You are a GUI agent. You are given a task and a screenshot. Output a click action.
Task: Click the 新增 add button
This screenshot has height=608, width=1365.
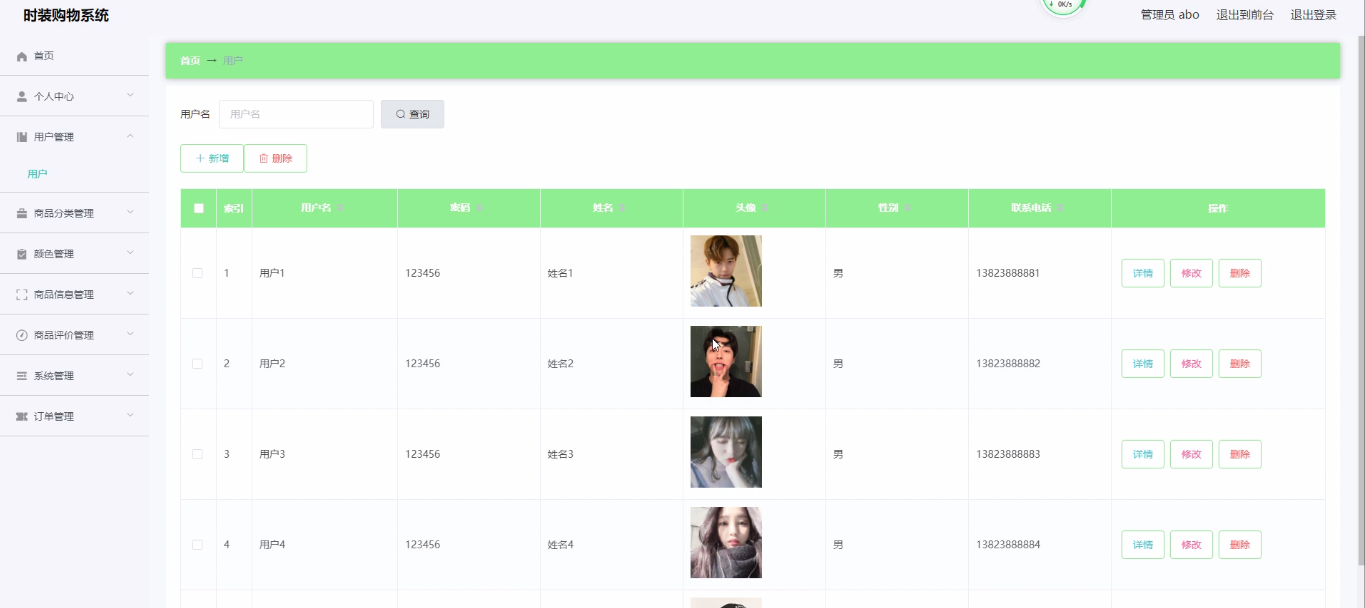[212, 158]
